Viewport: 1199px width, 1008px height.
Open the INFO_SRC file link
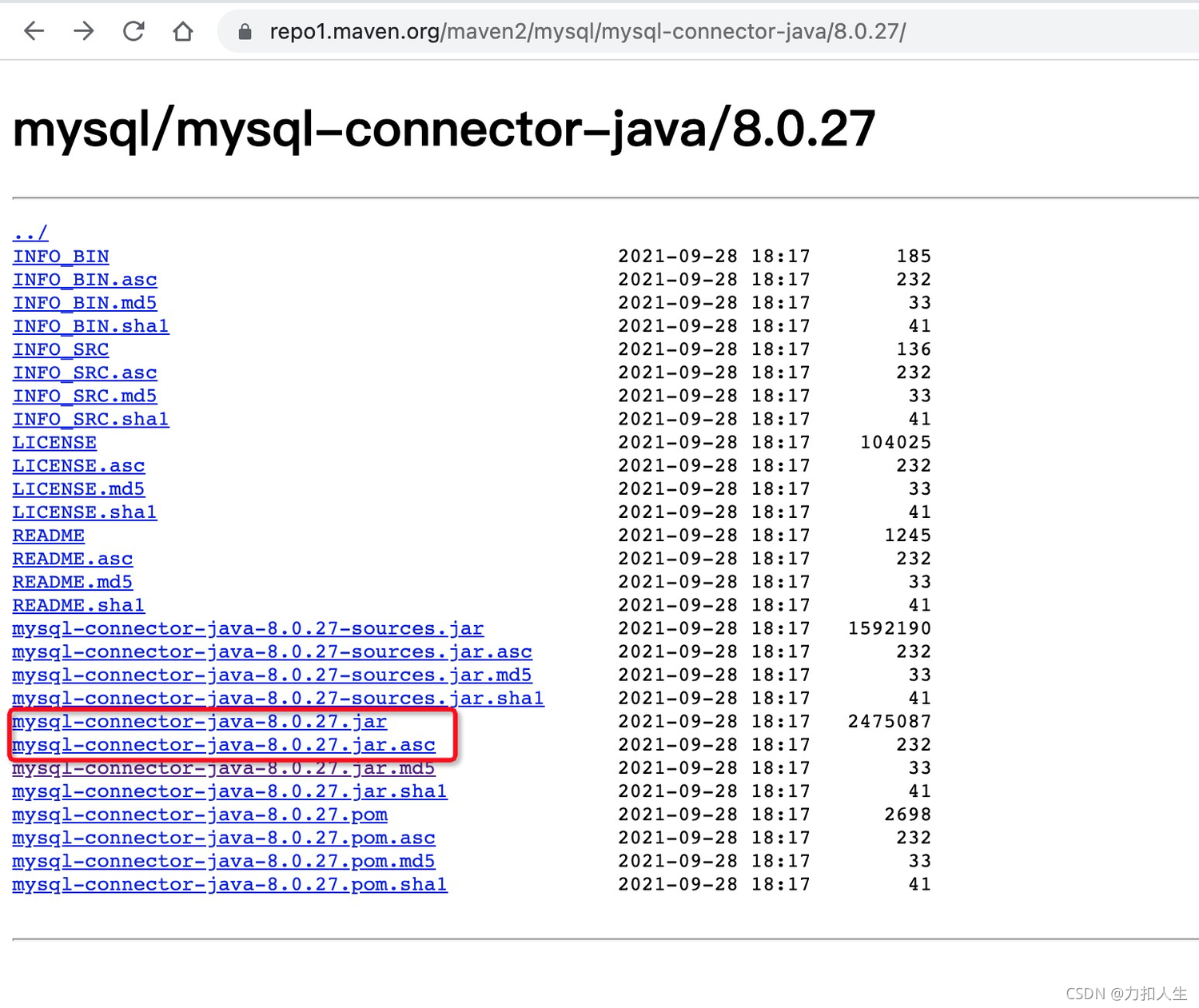pos(61,349)
